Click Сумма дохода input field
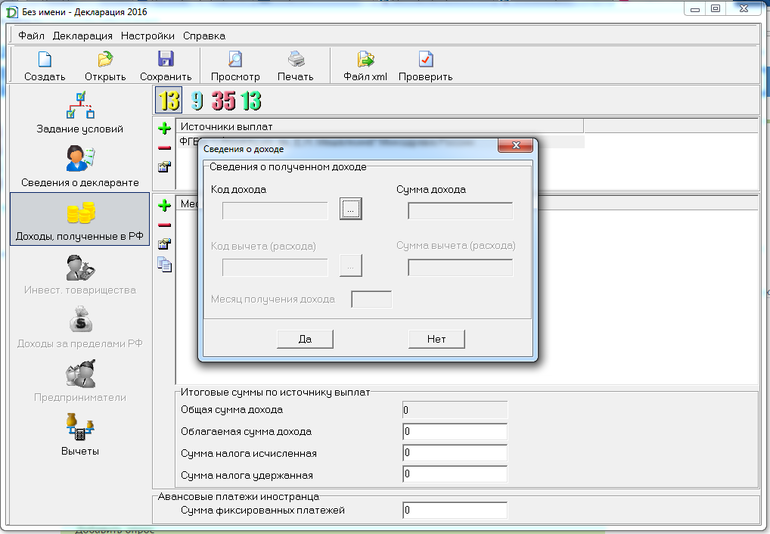 [460, 210]
